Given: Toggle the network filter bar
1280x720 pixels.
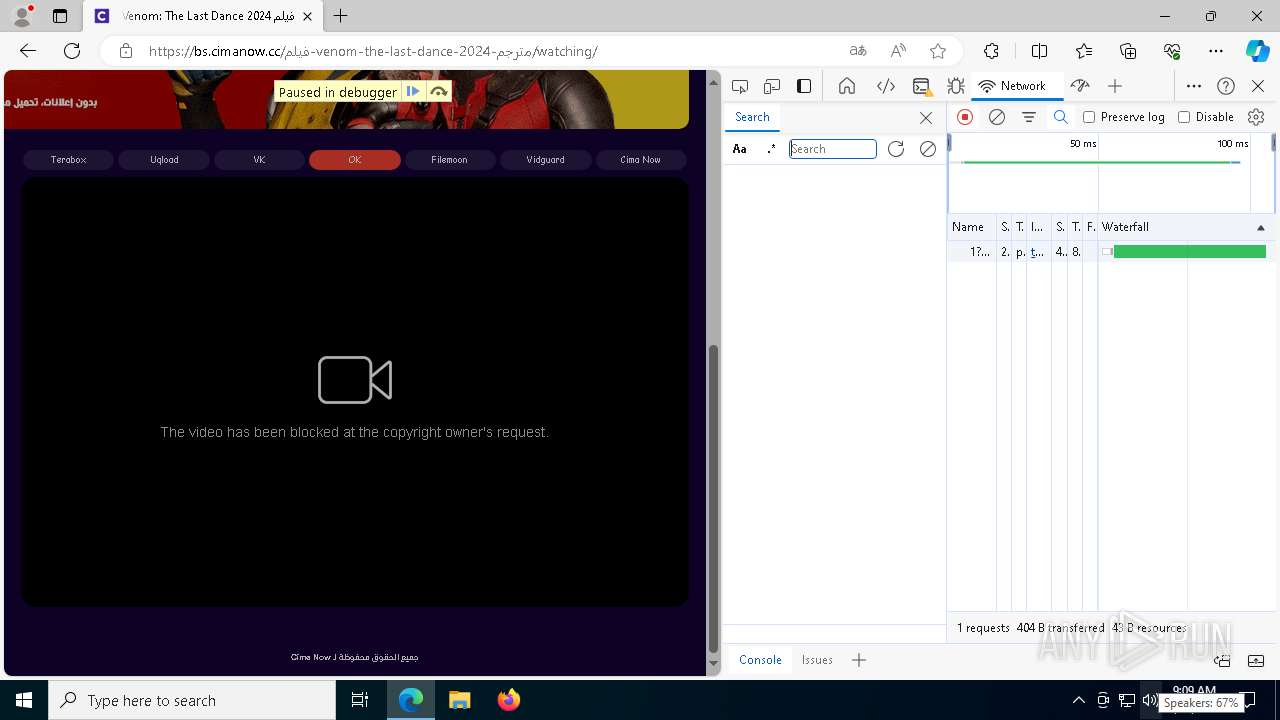Looking at the screenshot, I should point(1028,117).
